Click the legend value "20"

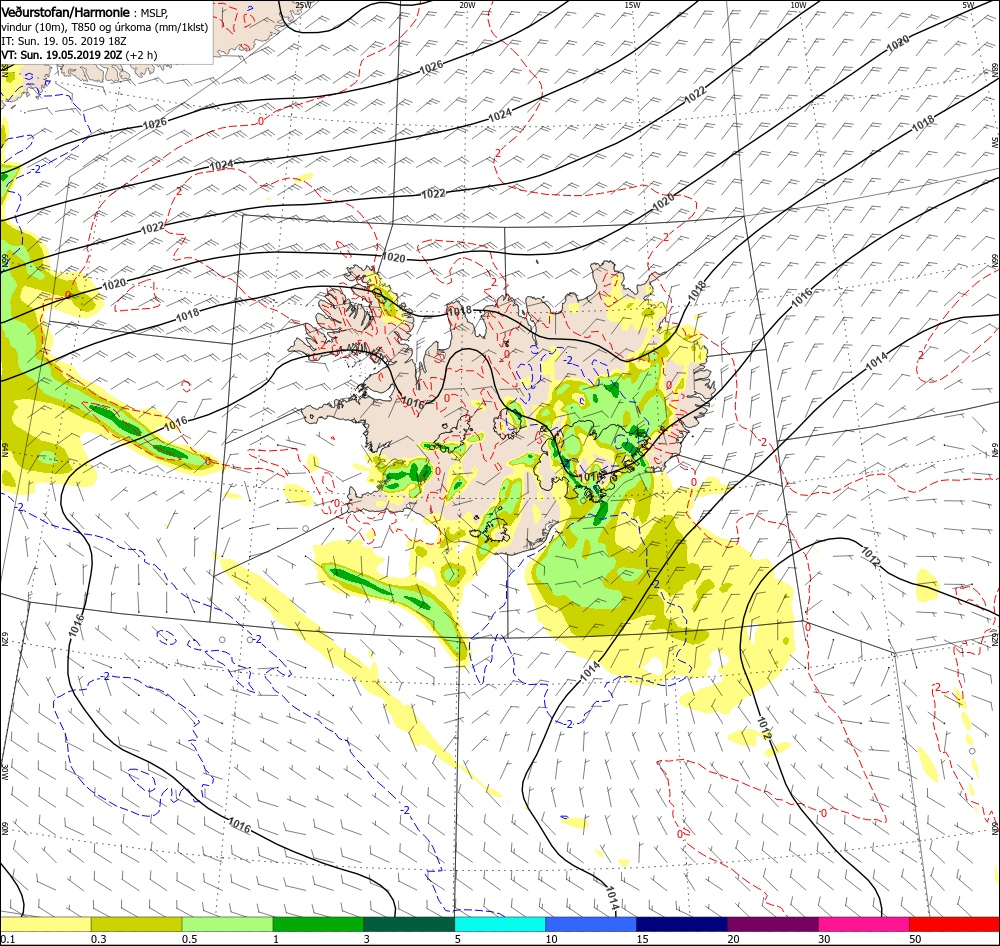click(733, 939)
